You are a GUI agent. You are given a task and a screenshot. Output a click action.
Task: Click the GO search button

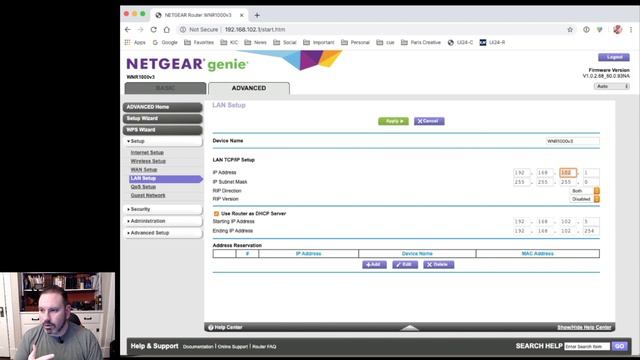[620, 346]
